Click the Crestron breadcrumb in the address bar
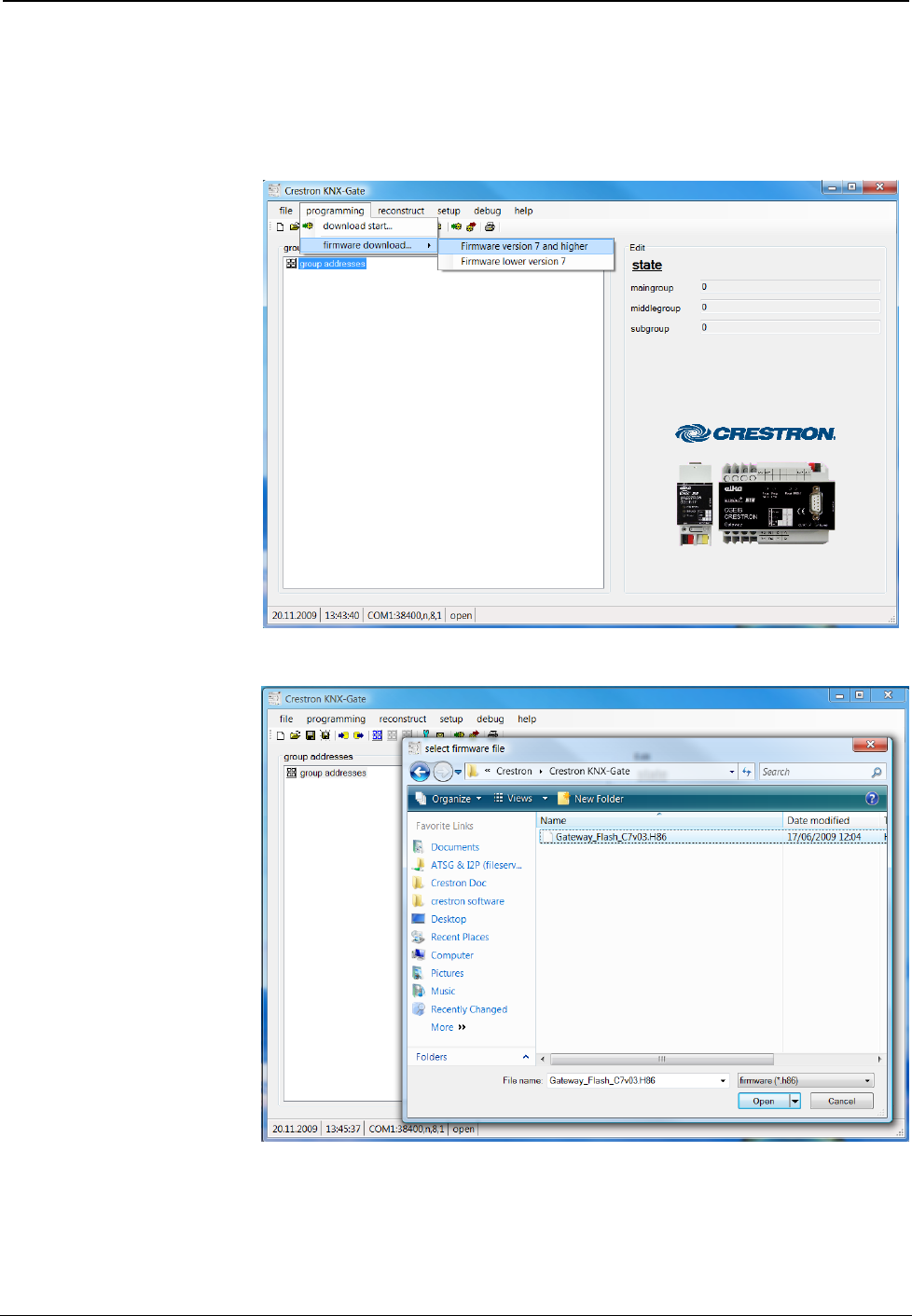This screenshot has height=1316, width=912. [x=514, y=772]
